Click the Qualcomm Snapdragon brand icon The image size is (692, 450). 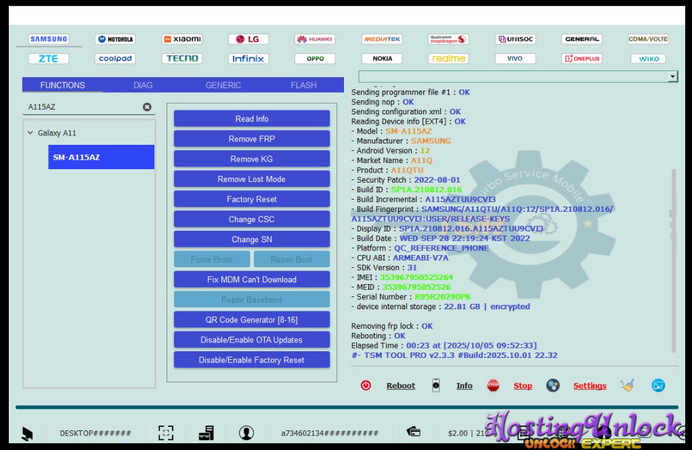[447, 39]
